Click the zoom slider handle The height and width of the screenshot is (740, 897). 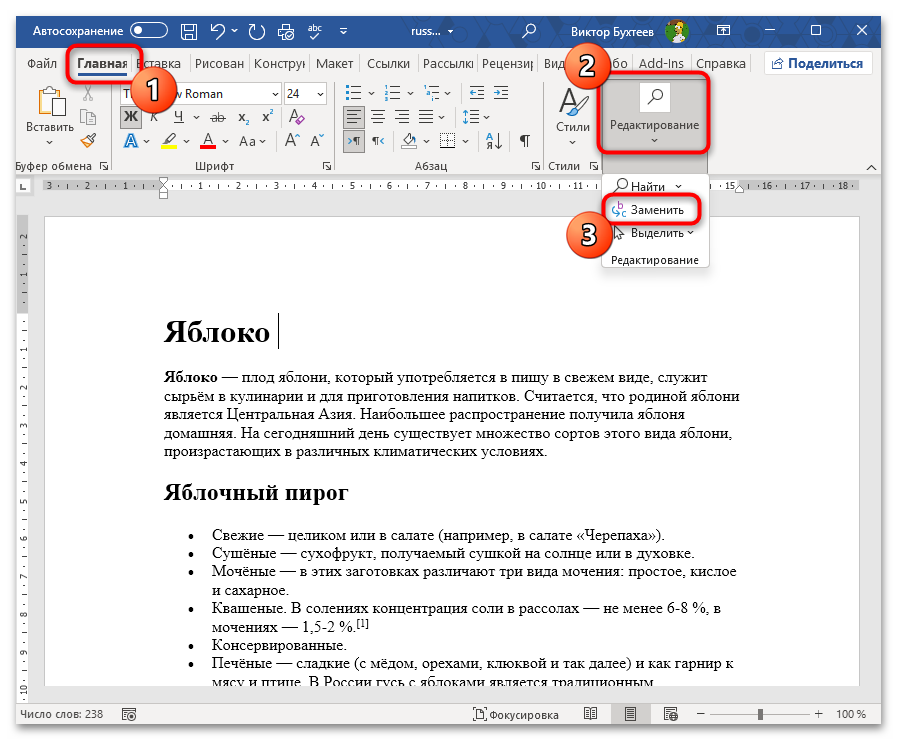(x=760, y=714)
